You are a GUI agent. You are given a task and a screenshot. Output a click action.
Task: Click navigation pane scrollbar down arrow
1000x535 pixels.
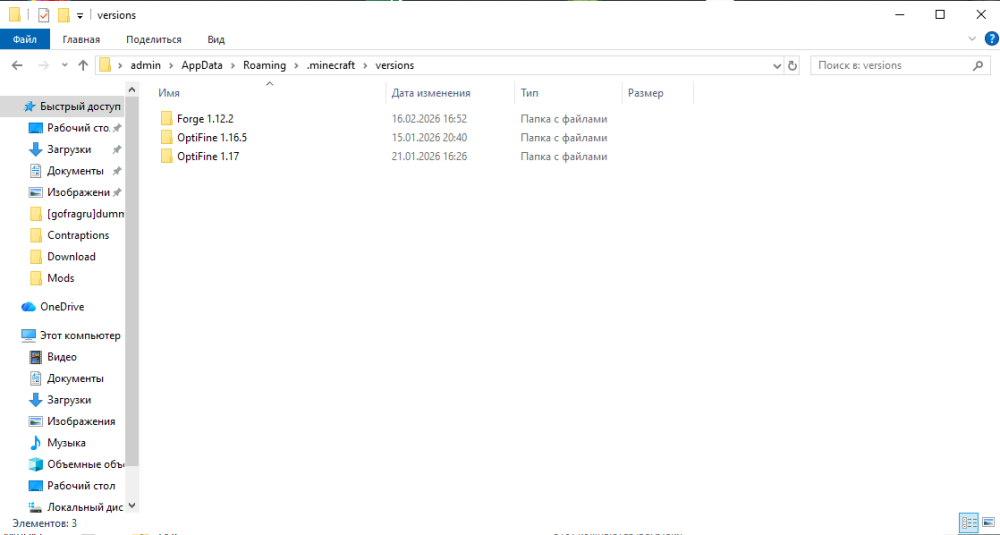pos(132,505)
